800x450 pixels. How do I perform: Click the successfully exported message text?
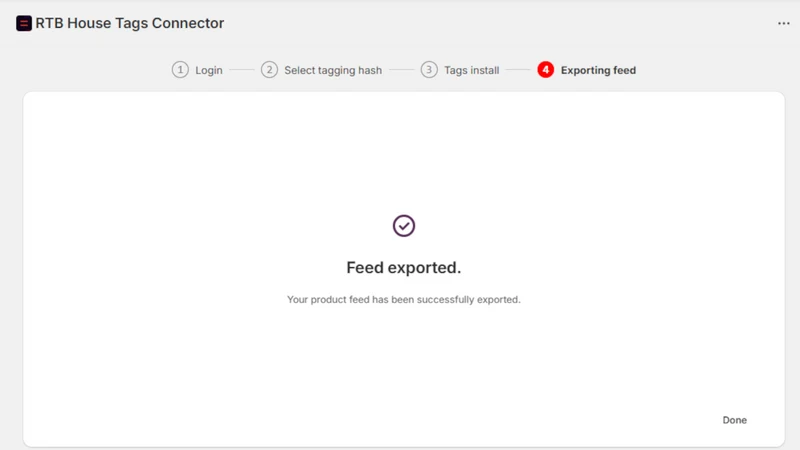click(x=404, y=299)
